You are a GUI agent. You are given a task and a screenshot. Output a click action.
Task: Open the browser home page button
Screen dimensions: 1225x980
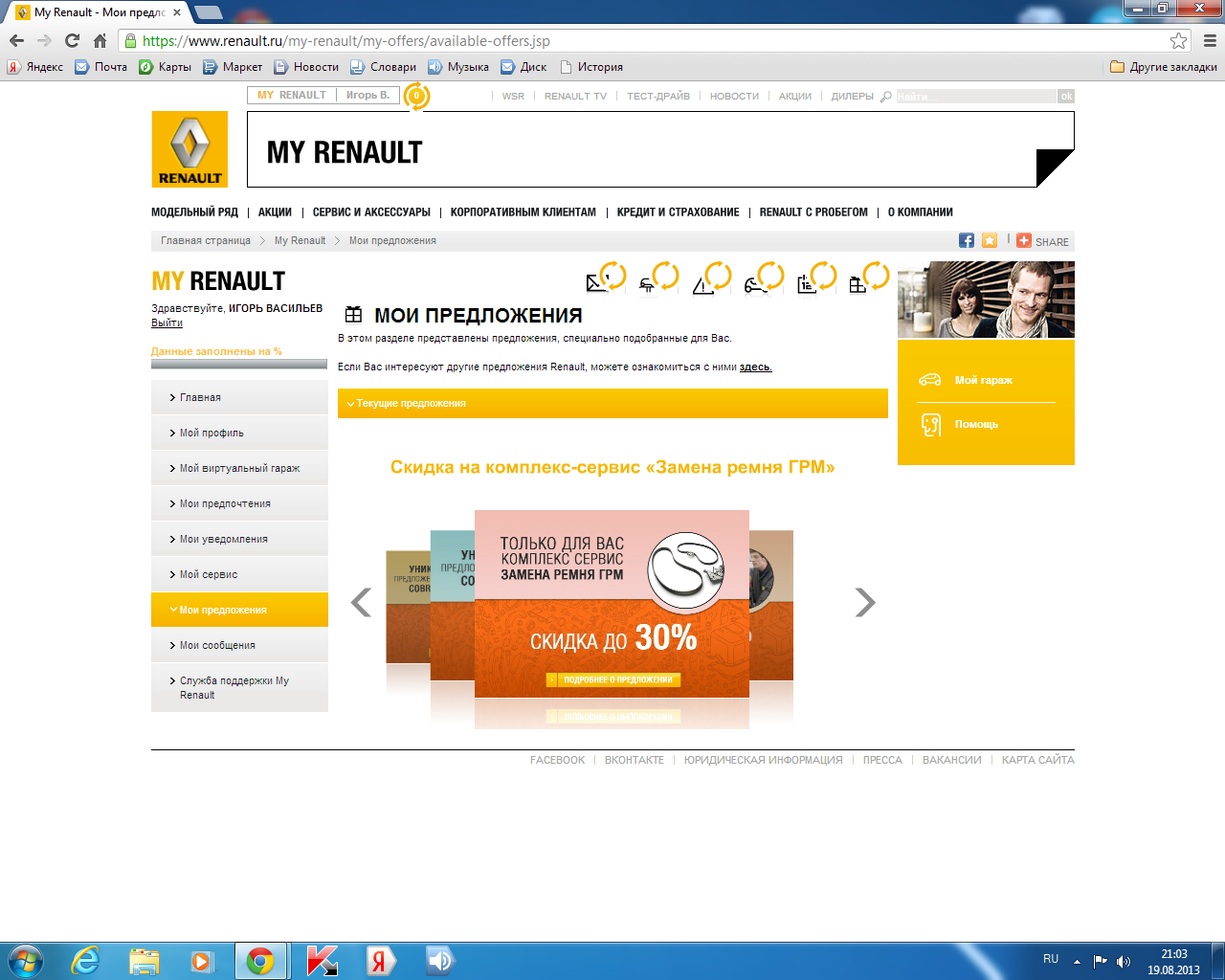pyautogui.click(x=100, y=40)
